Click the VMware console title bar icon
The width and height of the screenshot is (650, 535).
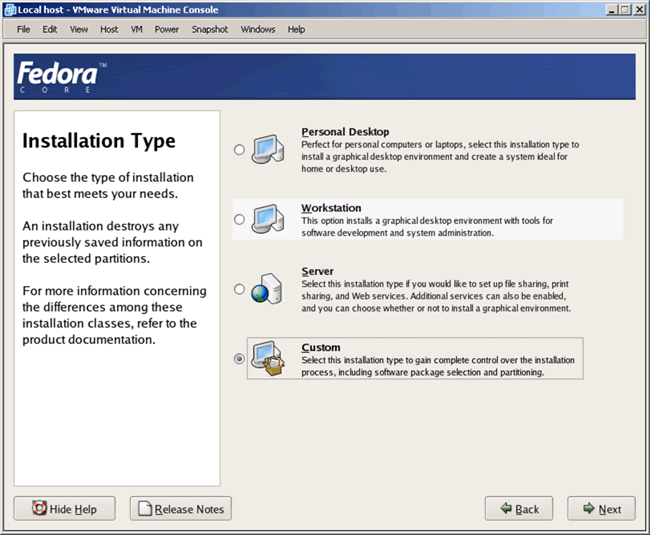point(9,9)
